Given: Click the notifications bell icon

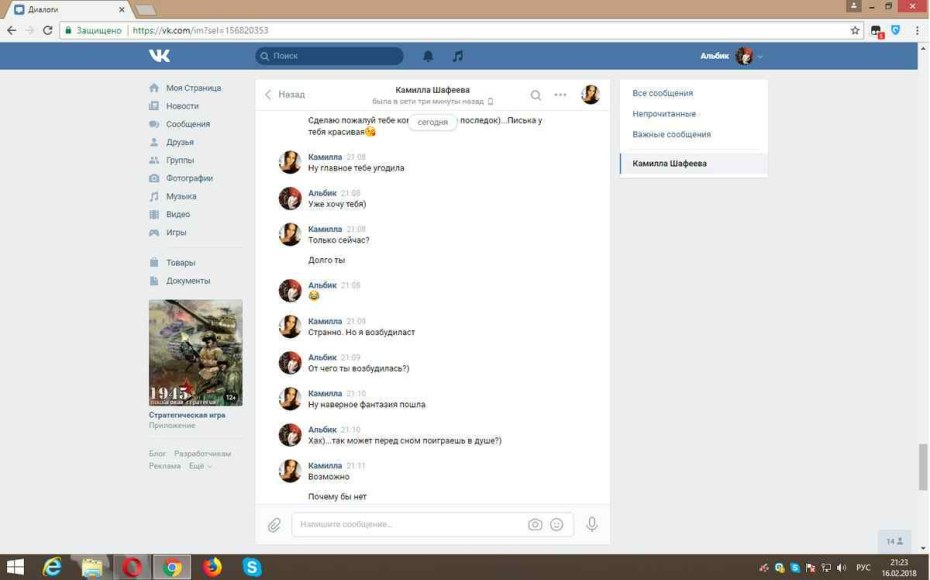Looking at the screenshot, I should click(x=427, y=57).
